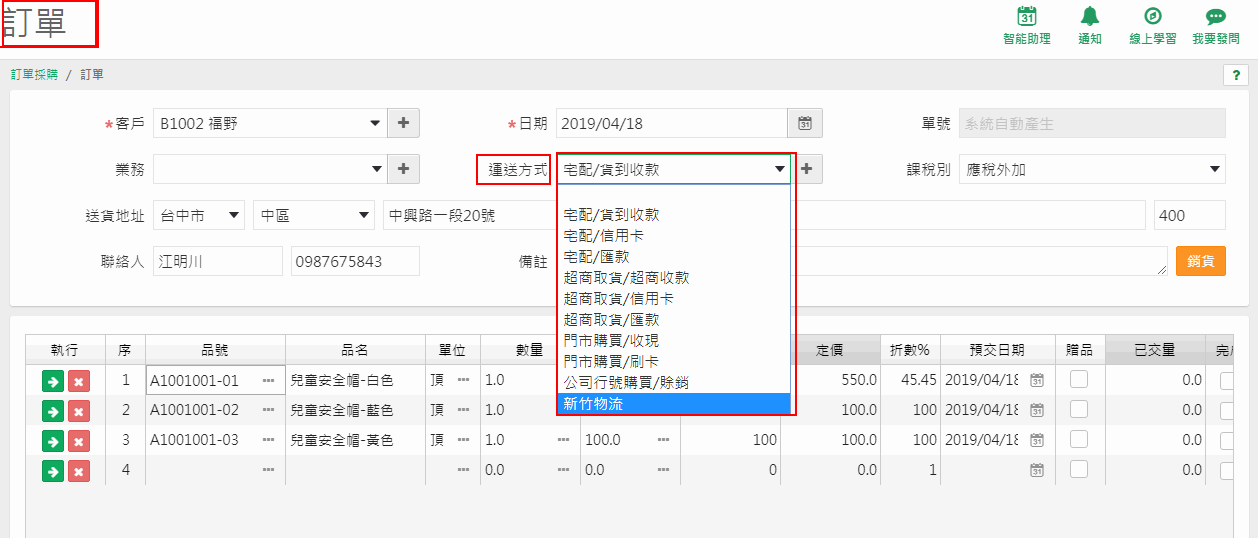Image resolution: width=1258 pixels, height=538 pixels.
Task: Click green arrow execute button in row 1
Action: click(x=52, y=381)
